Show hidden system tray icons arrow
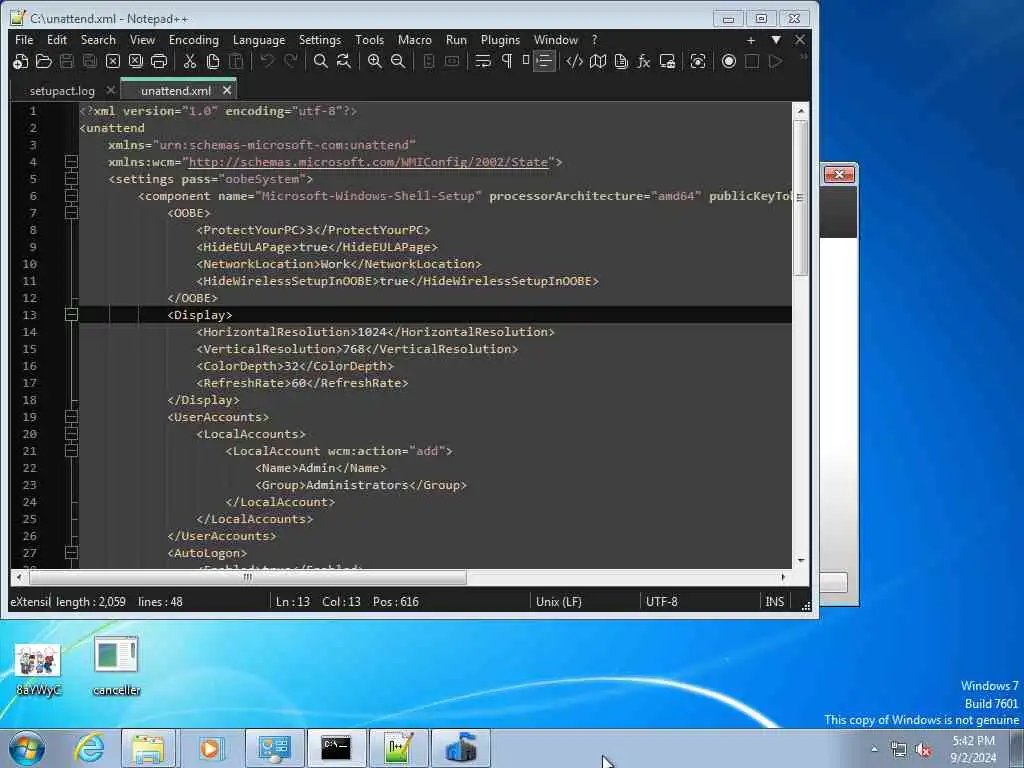 click(x=874, y=749)
